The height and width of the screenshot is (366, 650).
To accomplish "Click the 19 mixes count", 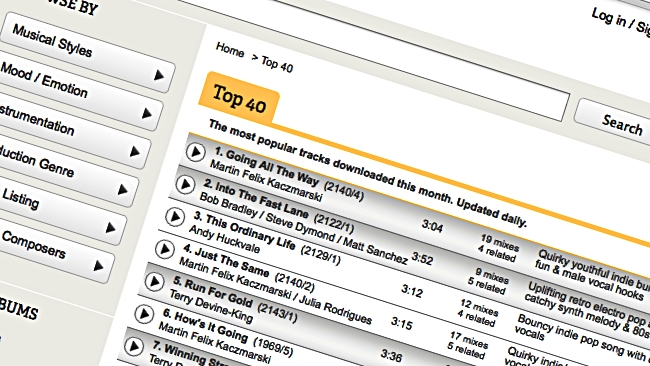I will click(500, 242).
